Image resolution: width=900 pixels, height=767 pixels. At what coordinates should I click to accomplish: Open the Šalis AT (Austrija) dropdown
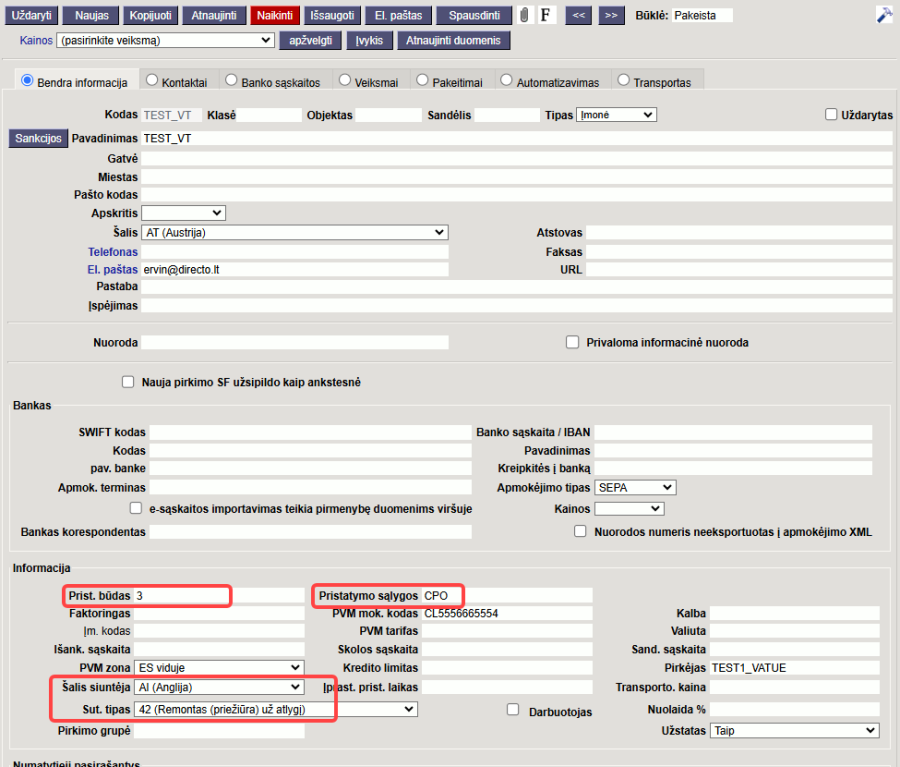[x=295, y=233]
